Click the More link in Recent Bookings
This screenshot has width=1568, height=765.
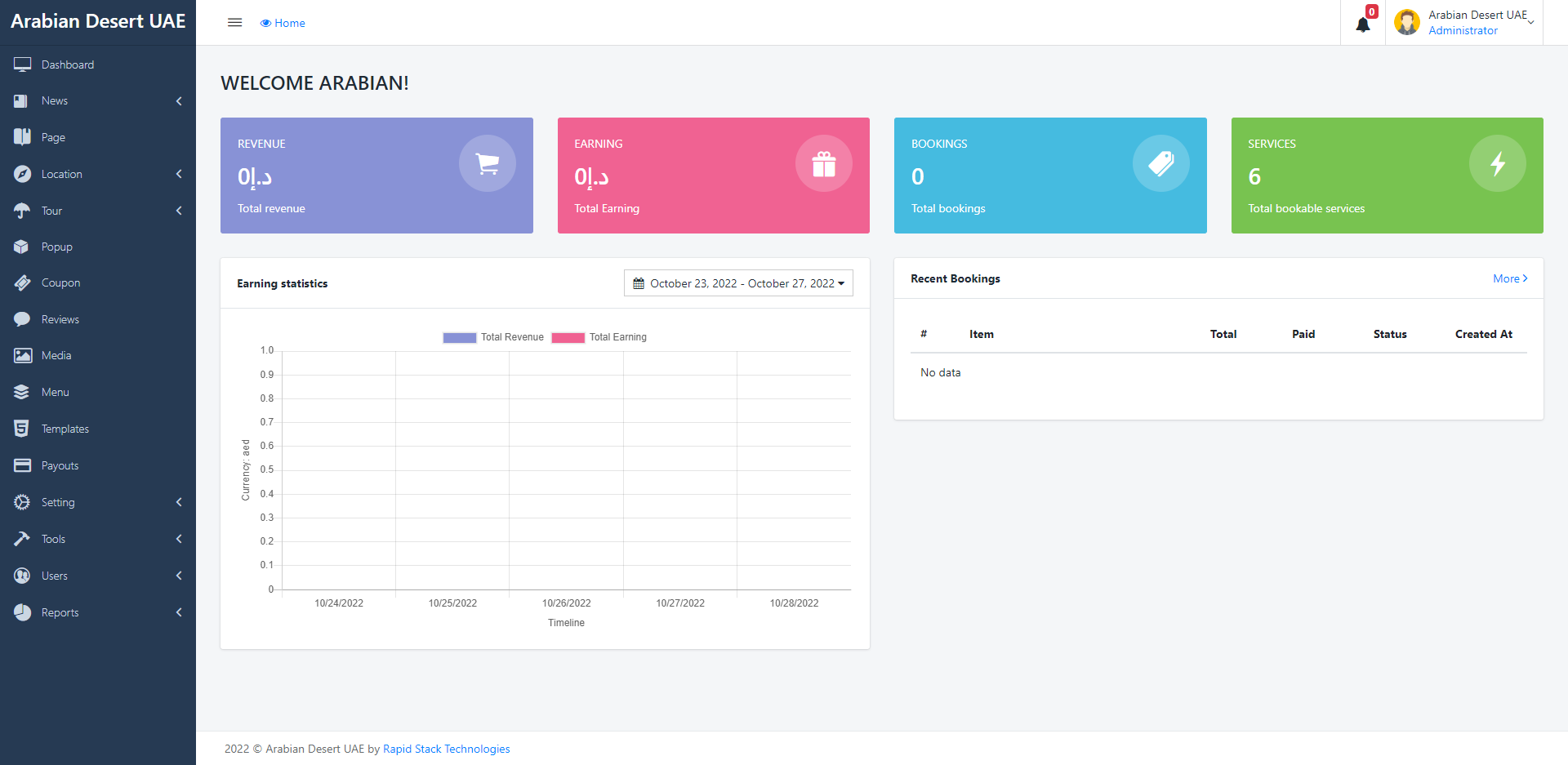(x=1509, y=278)
